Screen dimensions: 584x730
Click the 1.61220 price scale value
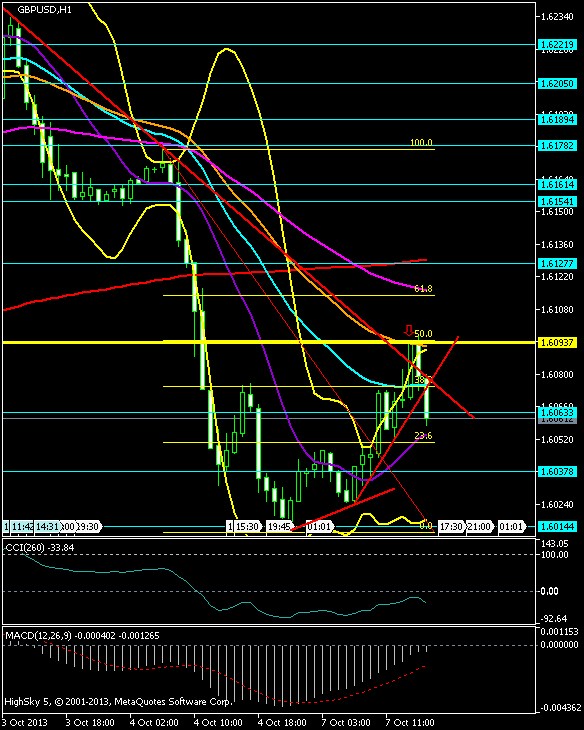click(x=557, y=277)
